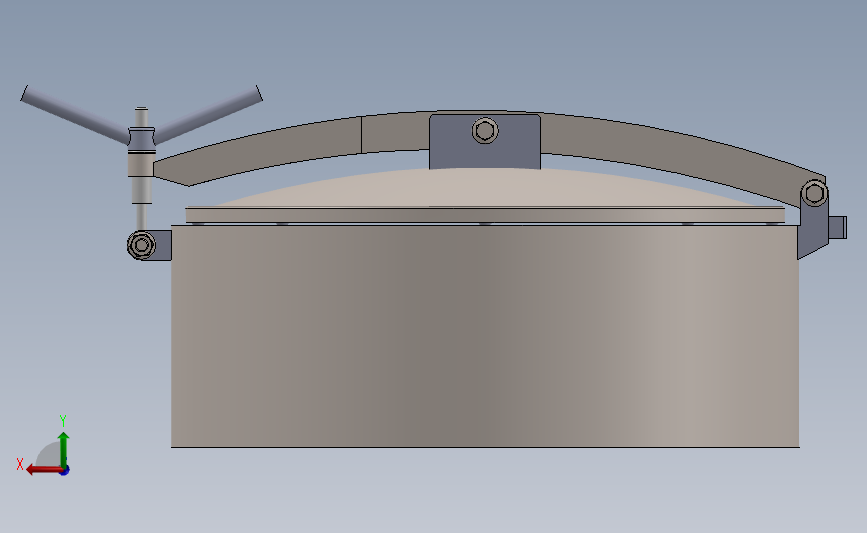This screenshot has width=867, height=533.
Task: Select the left arm of the handwheel handle
Action: tap(75, 115)
